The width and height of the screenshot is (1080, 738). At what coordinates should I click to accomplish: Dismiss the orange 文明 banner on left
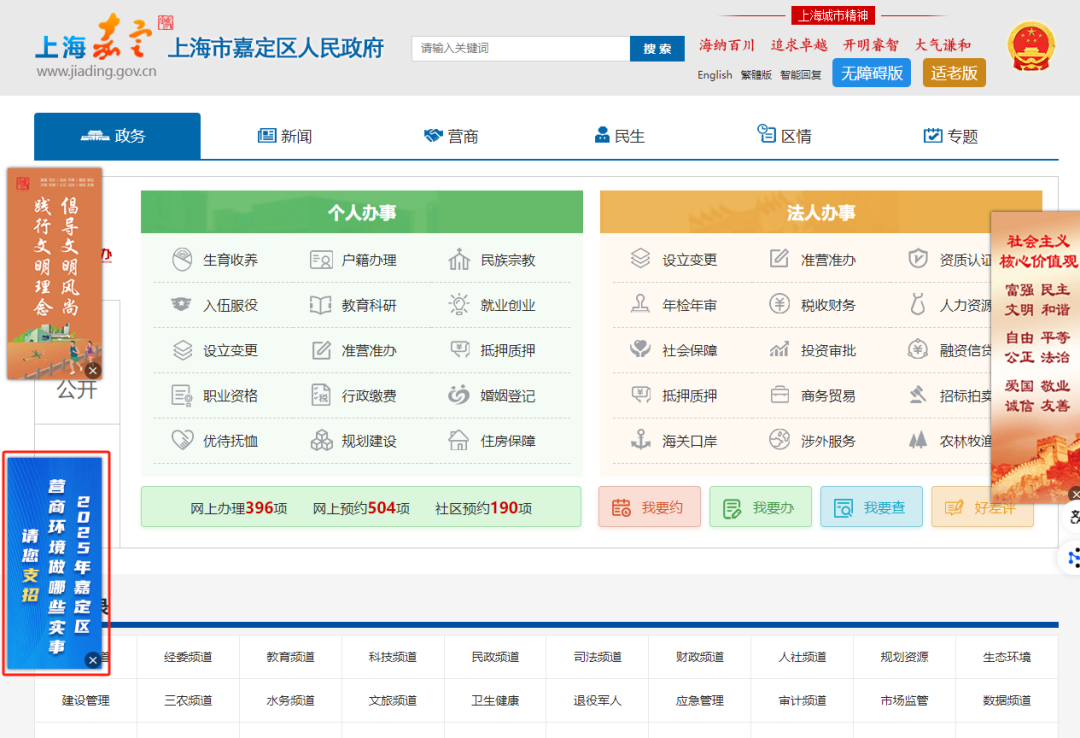click(x=93, y=370)
